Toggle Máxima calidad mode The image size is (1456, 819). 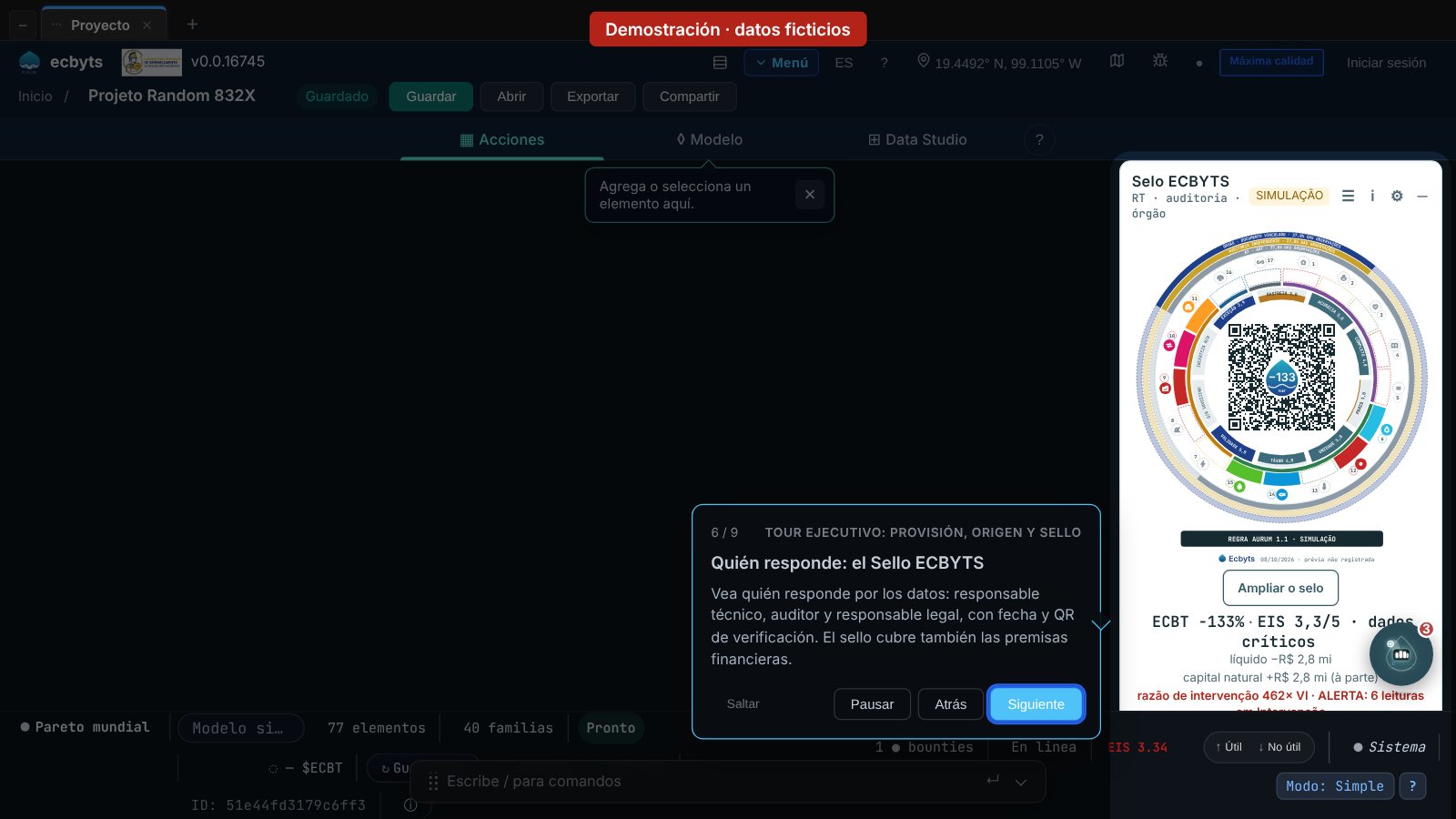click(x=1271, y=62)
